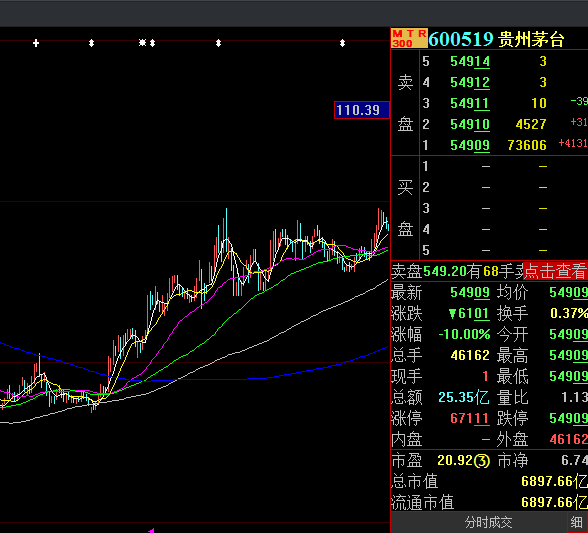Click the 总手 value 46162
588x533 pixels.
coord(470,355)
